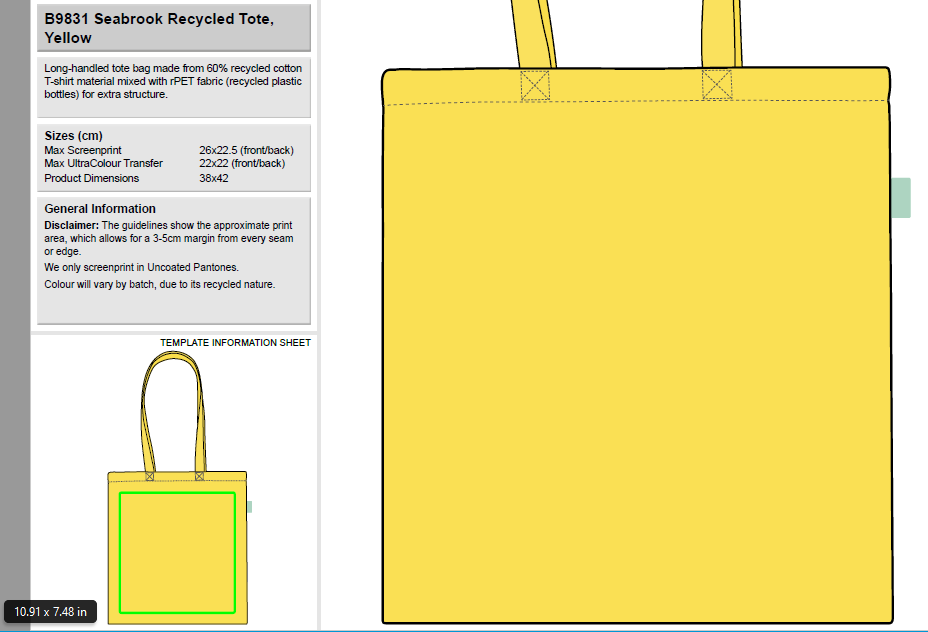Click the B9831 Seabrook Recycled Tote title
The width and height of the screenshot is (928, 632).
[159, 28]
